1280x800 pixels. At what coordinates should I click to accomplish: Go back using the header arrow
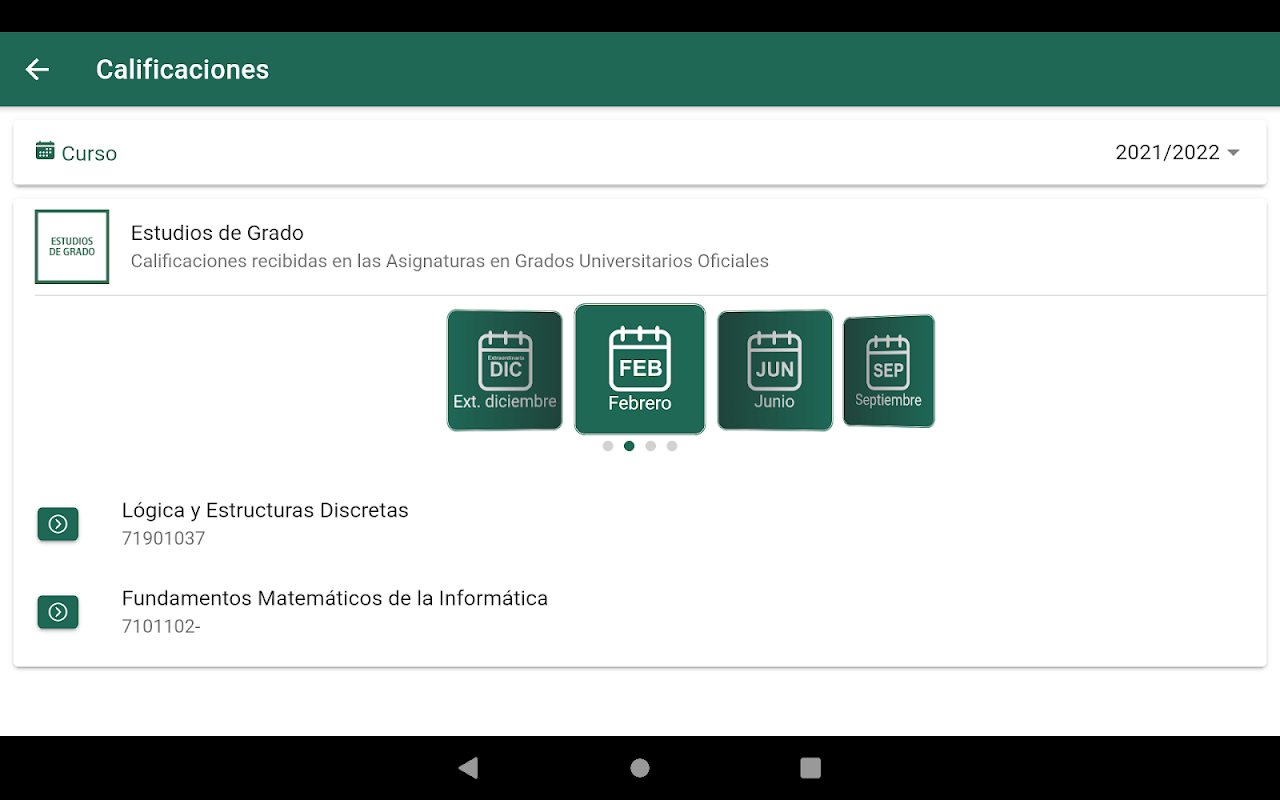37,69
